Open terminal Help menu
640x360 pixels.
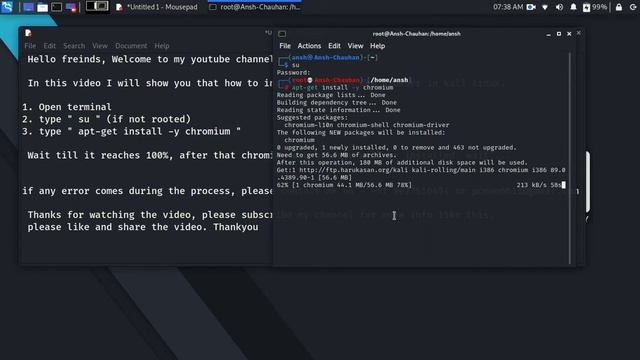tap(377, 46)
